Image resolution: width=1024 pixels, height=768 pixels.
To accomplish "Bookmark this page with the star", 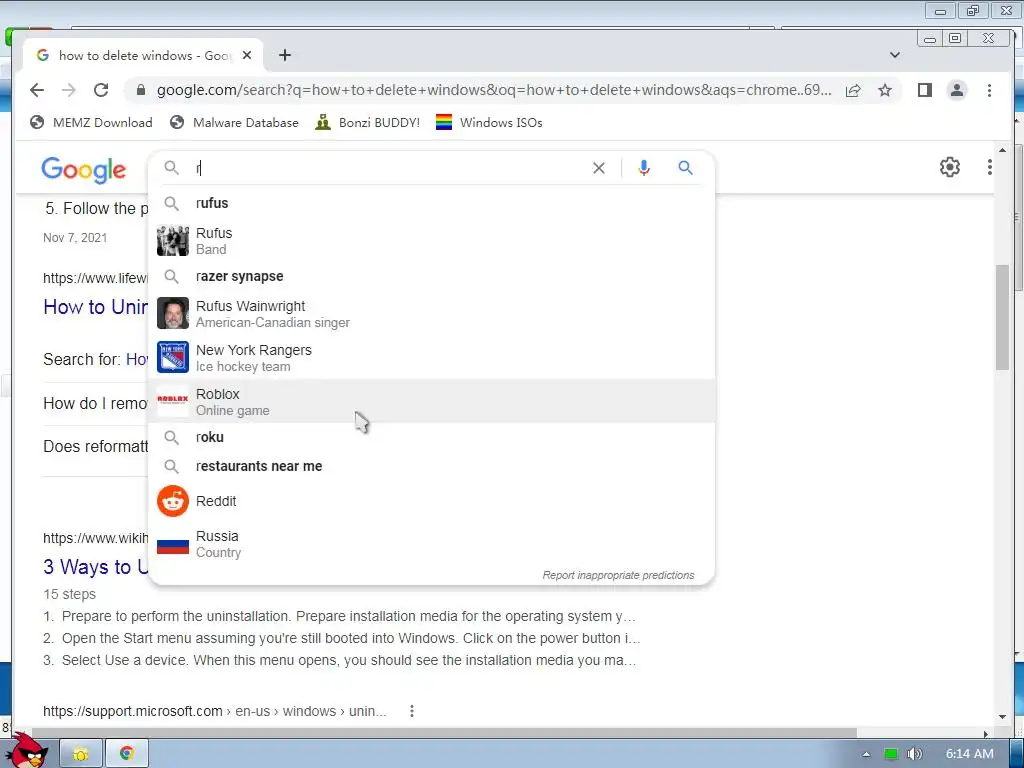I will tap(885, 90).
